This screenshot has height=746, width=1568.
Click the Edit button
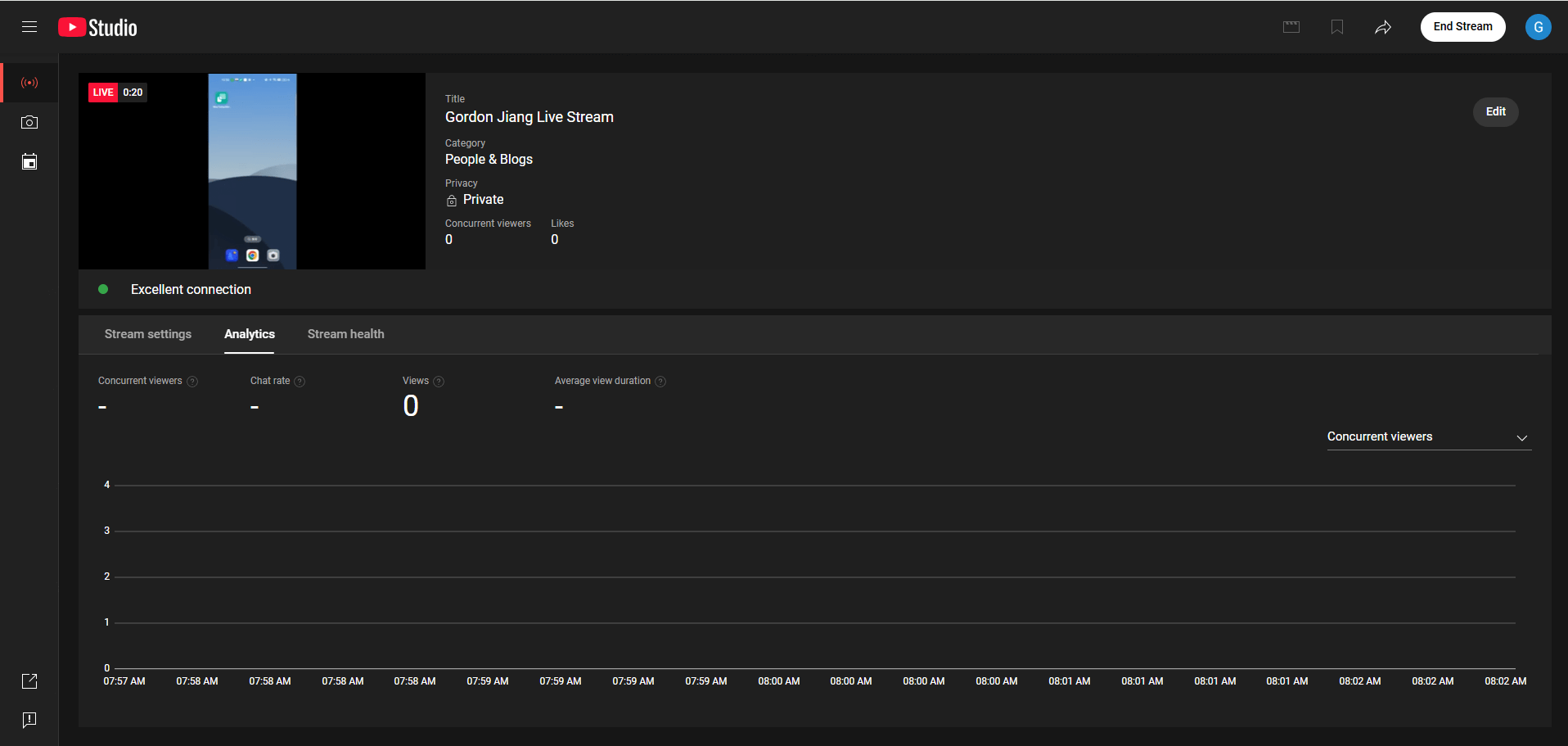[x=1496, y=112]
